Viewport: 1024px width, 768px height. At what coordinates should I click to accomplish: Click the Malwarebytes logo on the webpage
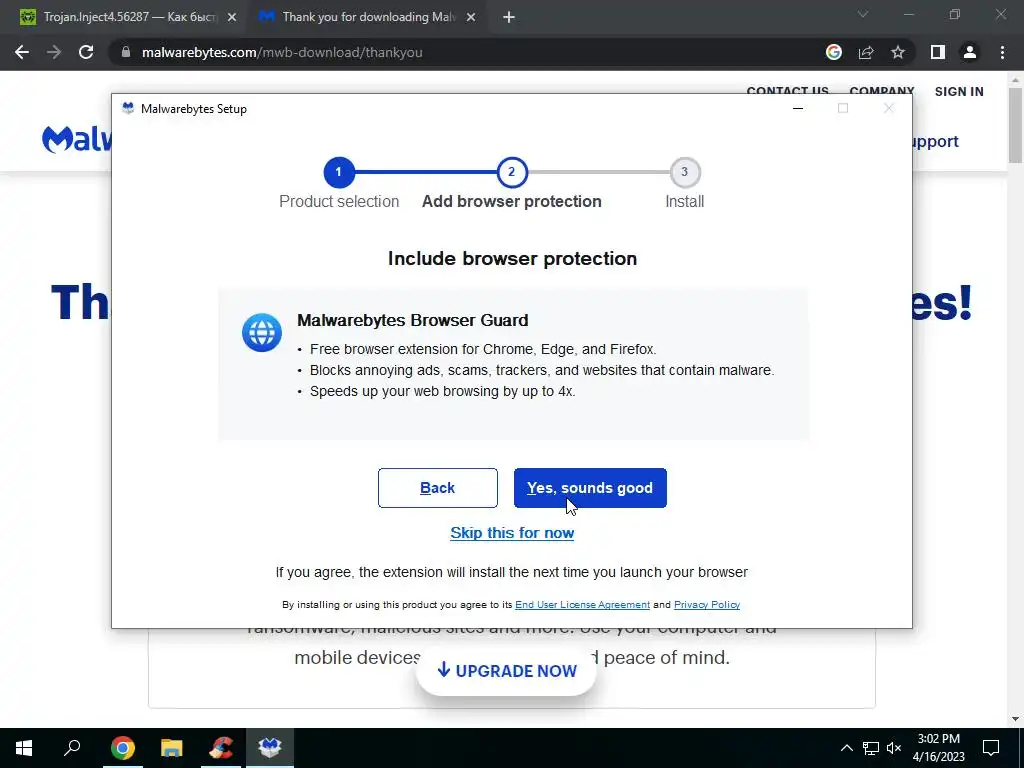click(x=77, y=139)
